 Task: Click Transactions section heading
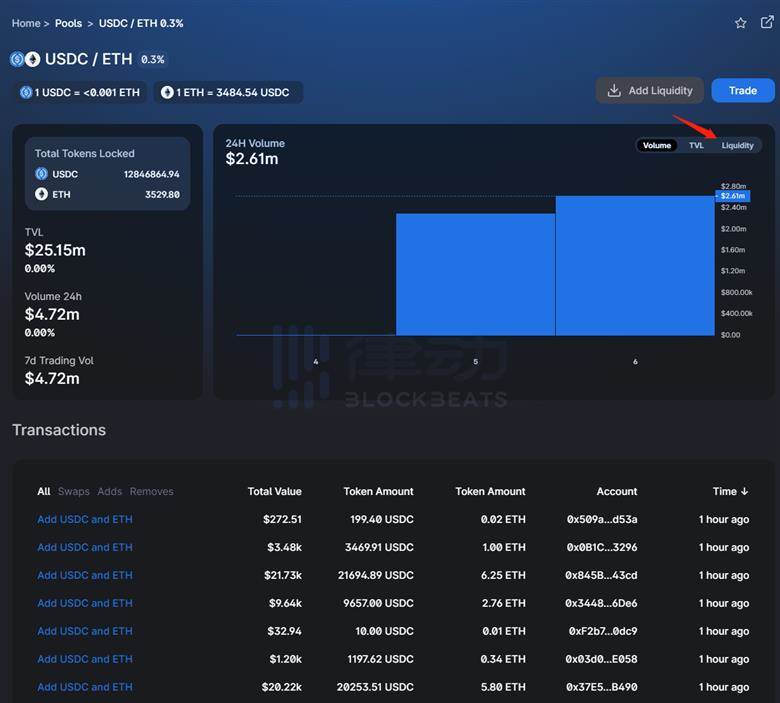click(x=59, y=430)
